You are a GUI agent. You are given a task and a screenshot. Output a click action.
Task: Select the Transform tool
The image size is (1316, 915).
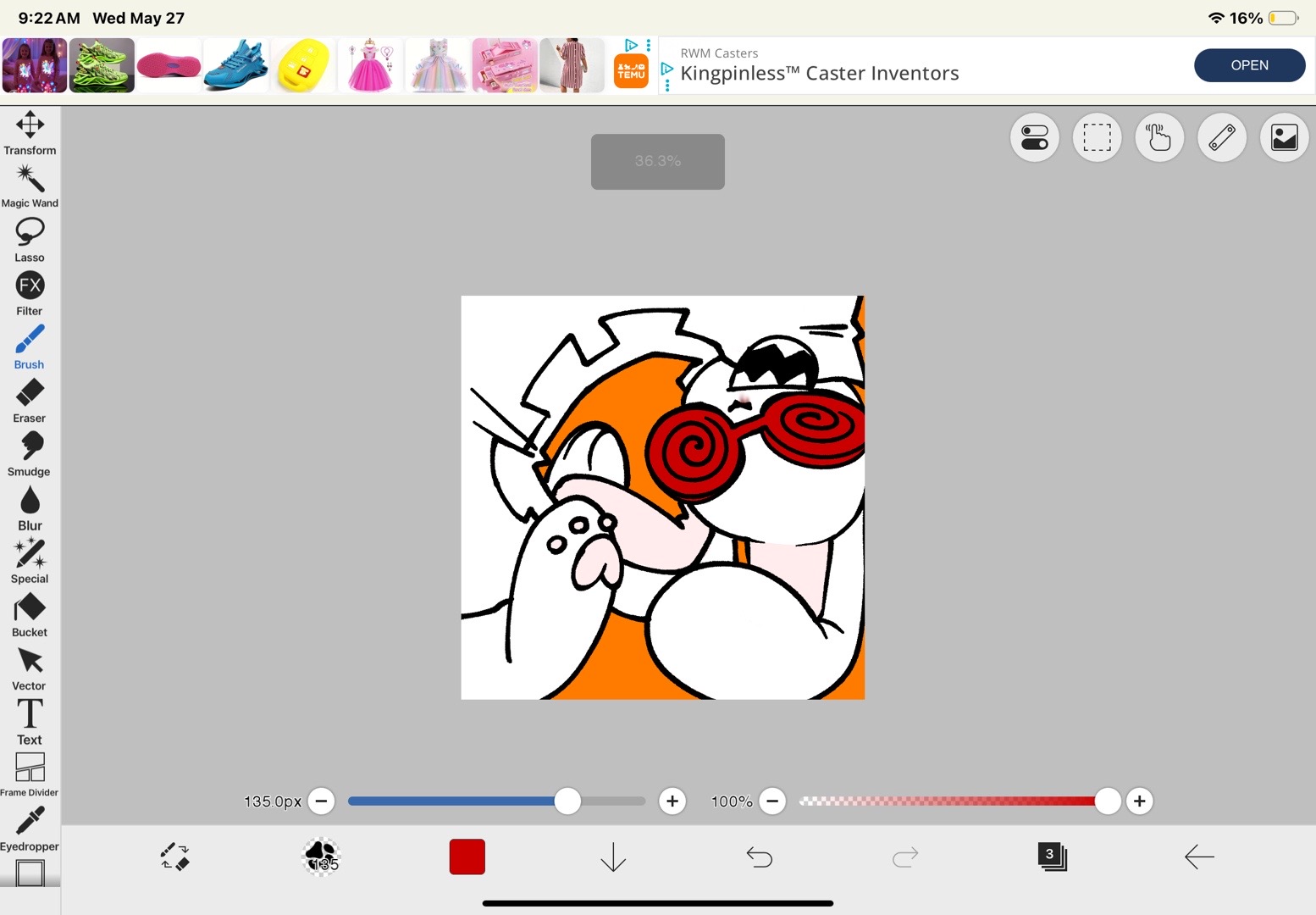coord(30,133)
